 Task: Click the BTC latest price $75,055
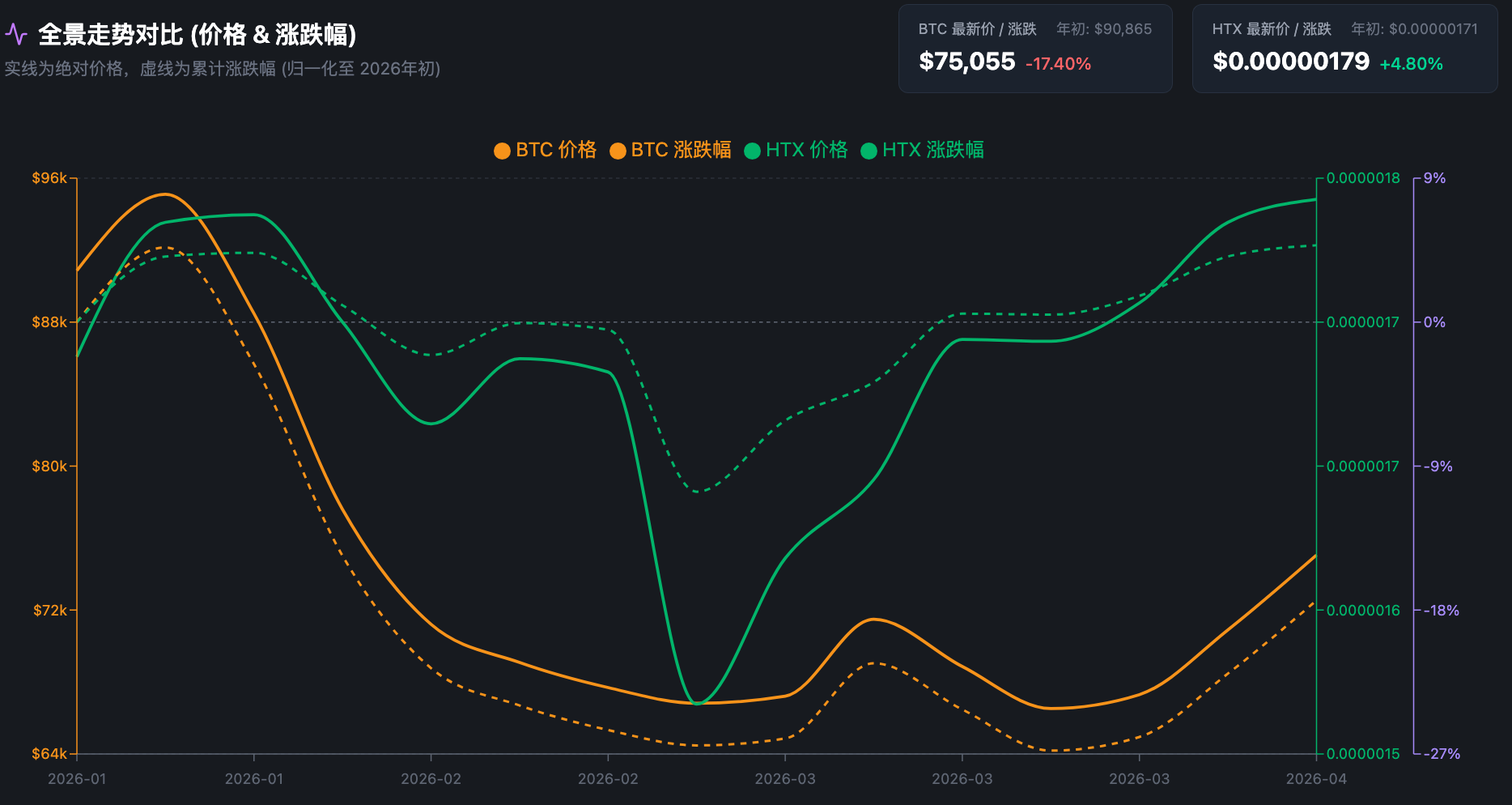click(966, 62)
